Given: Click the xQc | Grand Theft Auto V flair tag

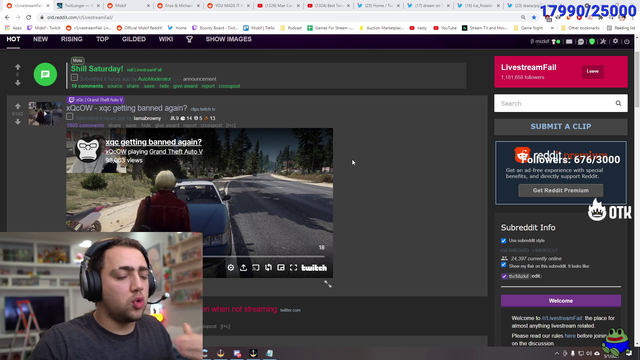Looking at the screenshot, I should click(x=96, y=100).
